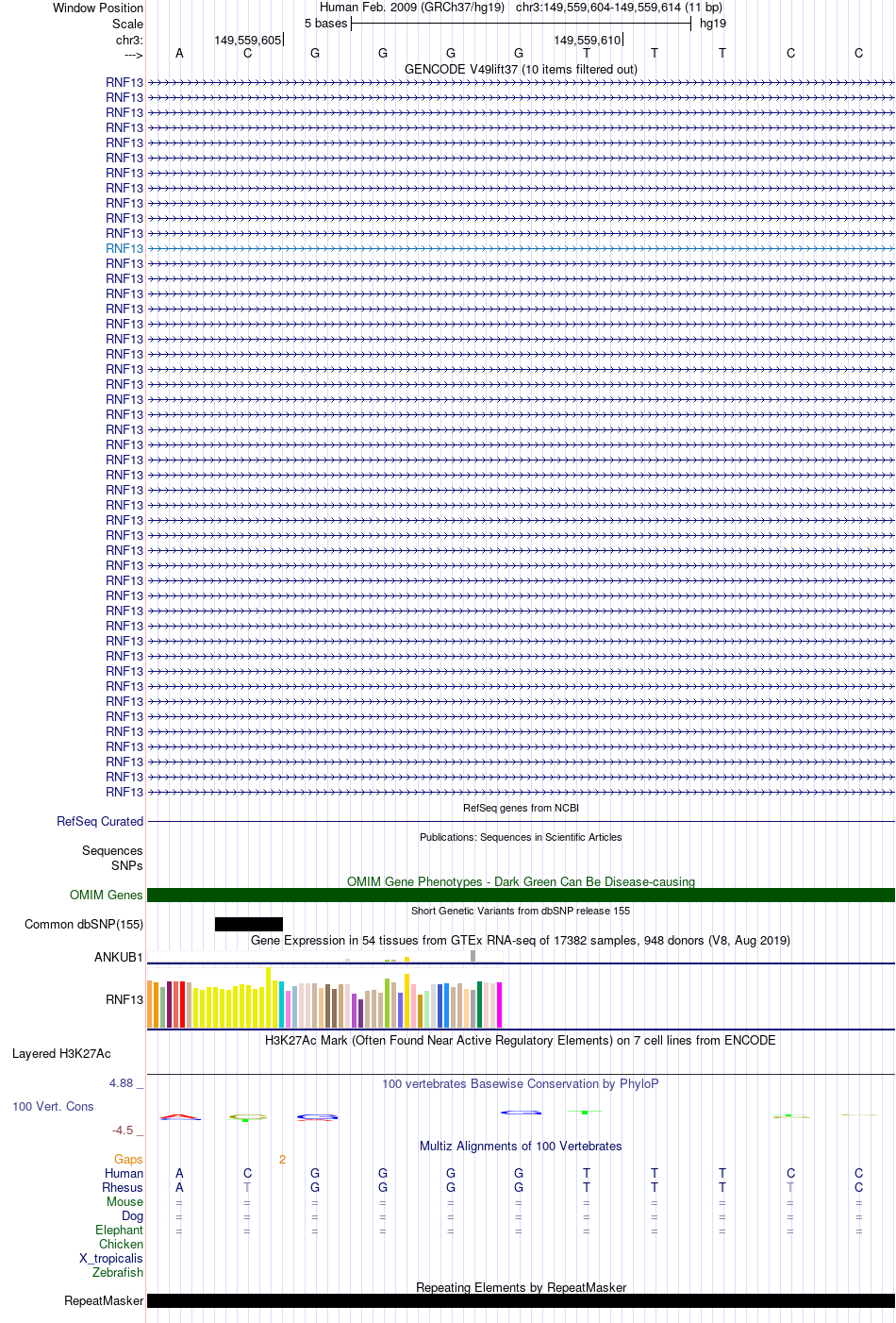Open H3K27Ac Mark track title

tap(521, 1040)
